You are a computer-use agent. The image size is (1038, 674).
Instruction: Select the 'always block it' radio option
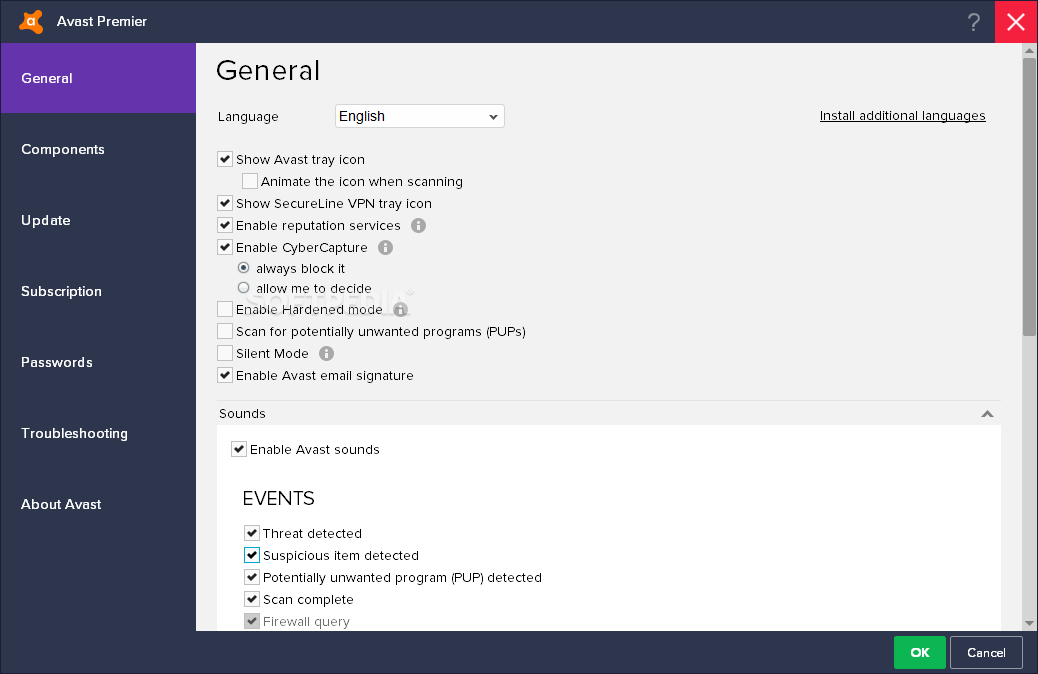click(244, 268)
